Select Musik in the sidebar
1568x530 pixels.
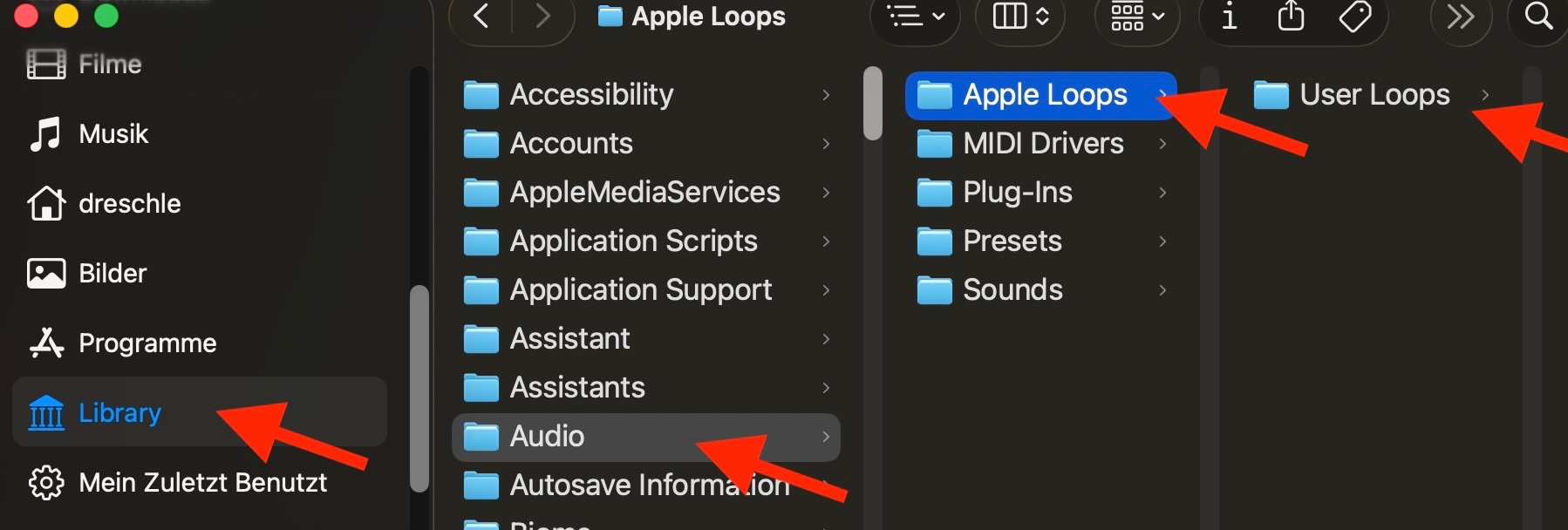(x=113, y=134)
